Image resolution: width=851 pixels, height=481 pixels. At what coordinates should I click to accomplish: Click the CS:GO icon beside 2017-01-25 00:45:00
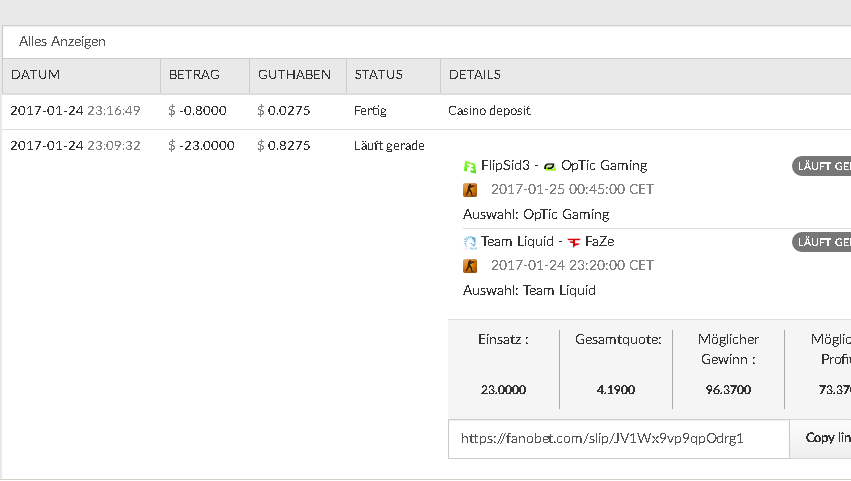coord(470,190)
